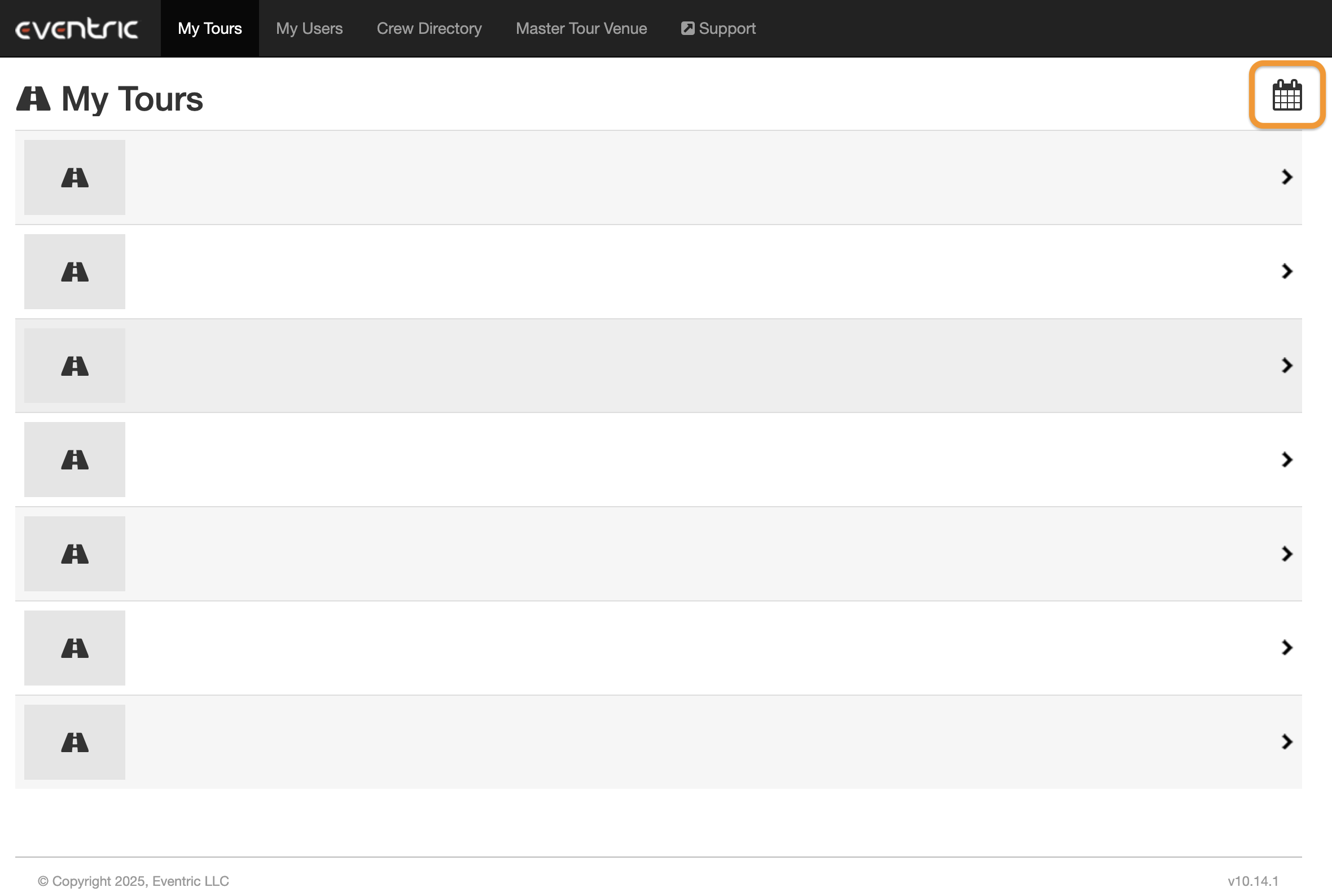Expand the first tour row chevron
This screenshot has width=1332, height=896.
(1286, 177)
